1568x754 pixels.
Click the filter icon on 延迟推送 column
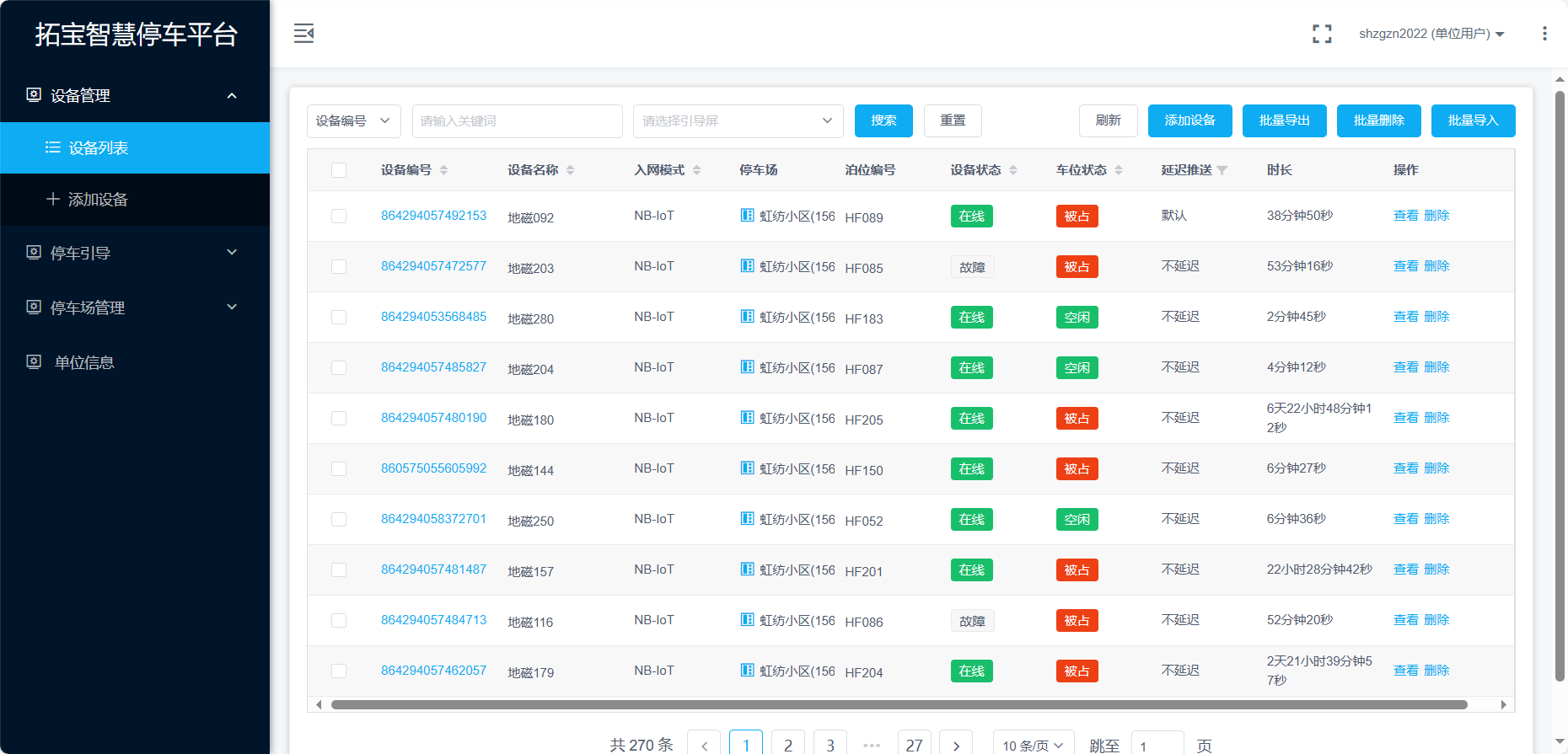pyautogui.click(x=1222, y=170)
